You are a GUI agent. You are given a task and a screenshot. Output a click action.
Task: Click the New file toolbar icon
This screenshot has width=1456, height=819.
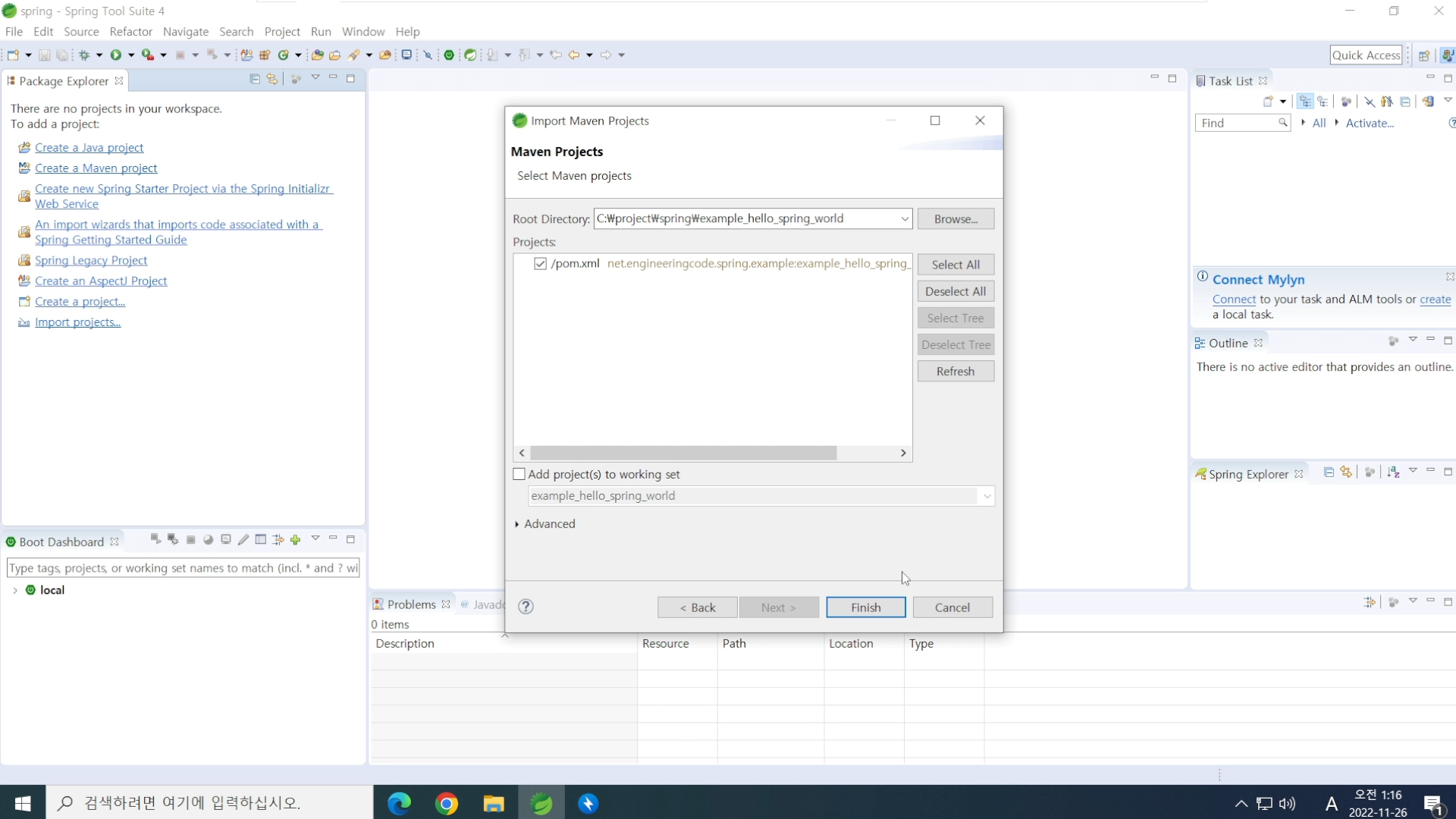click(13, 55)
